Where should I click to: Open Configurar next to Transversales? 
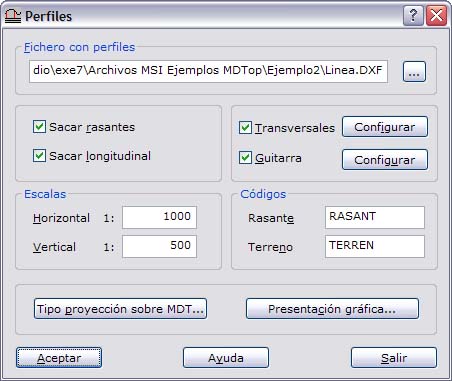[x=385, y=127]
